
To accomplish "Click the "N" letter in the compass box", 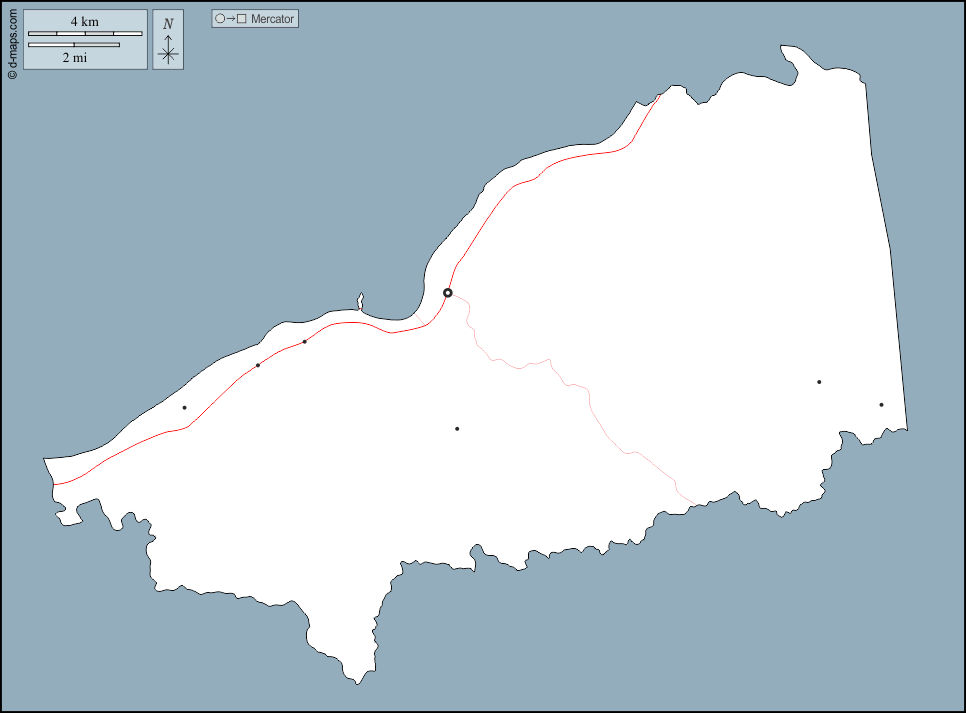I will pos(168,24).
